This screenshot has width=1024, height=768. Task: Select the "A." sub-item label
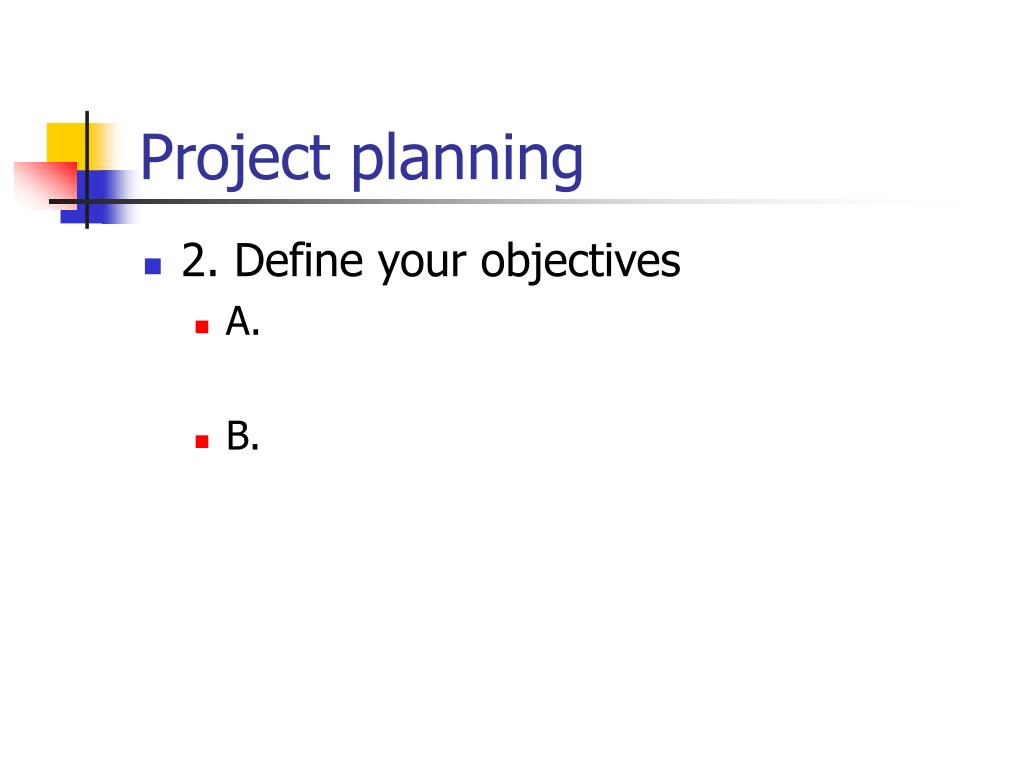(243, 321)
